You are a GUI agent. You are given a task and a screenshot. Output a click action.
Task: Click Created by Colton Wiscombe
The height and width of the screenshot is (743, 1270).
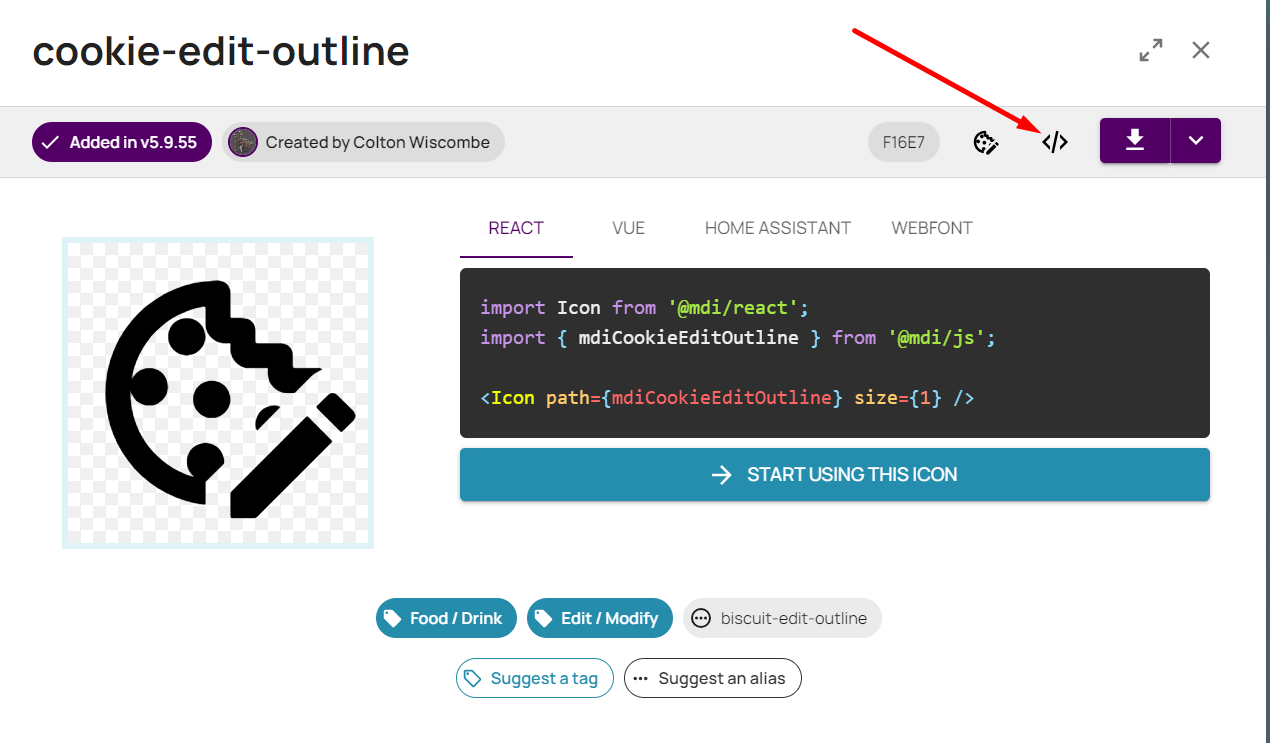(362, 142)
